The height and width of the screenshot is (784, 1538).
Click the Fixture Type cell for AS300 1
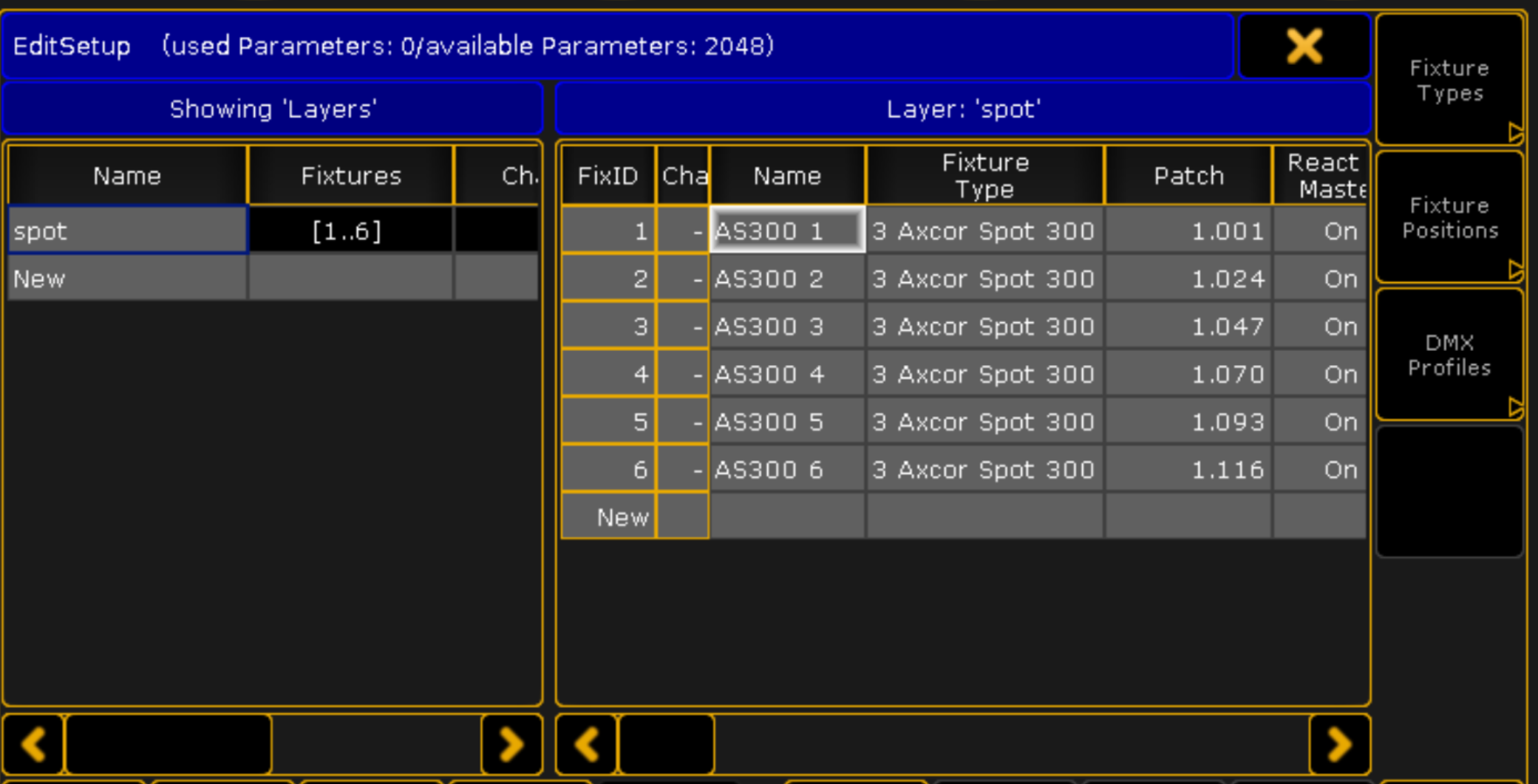[x=985, y=231]
